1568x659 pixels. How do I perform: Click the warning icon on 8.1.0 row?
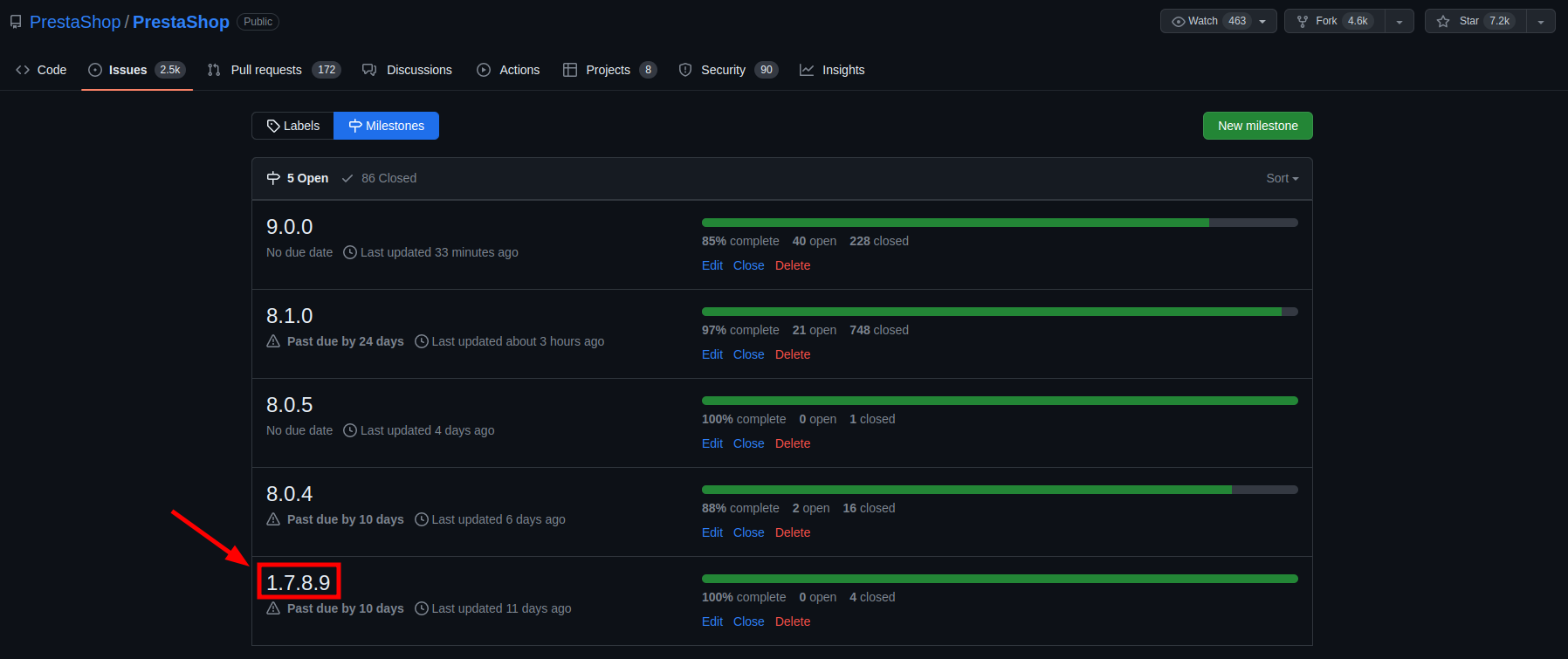coord(273,341)
